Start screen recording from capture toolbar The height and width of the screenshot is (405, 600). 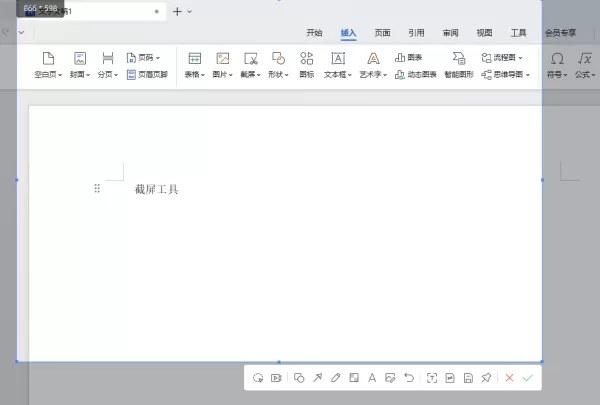coord(276,378)
